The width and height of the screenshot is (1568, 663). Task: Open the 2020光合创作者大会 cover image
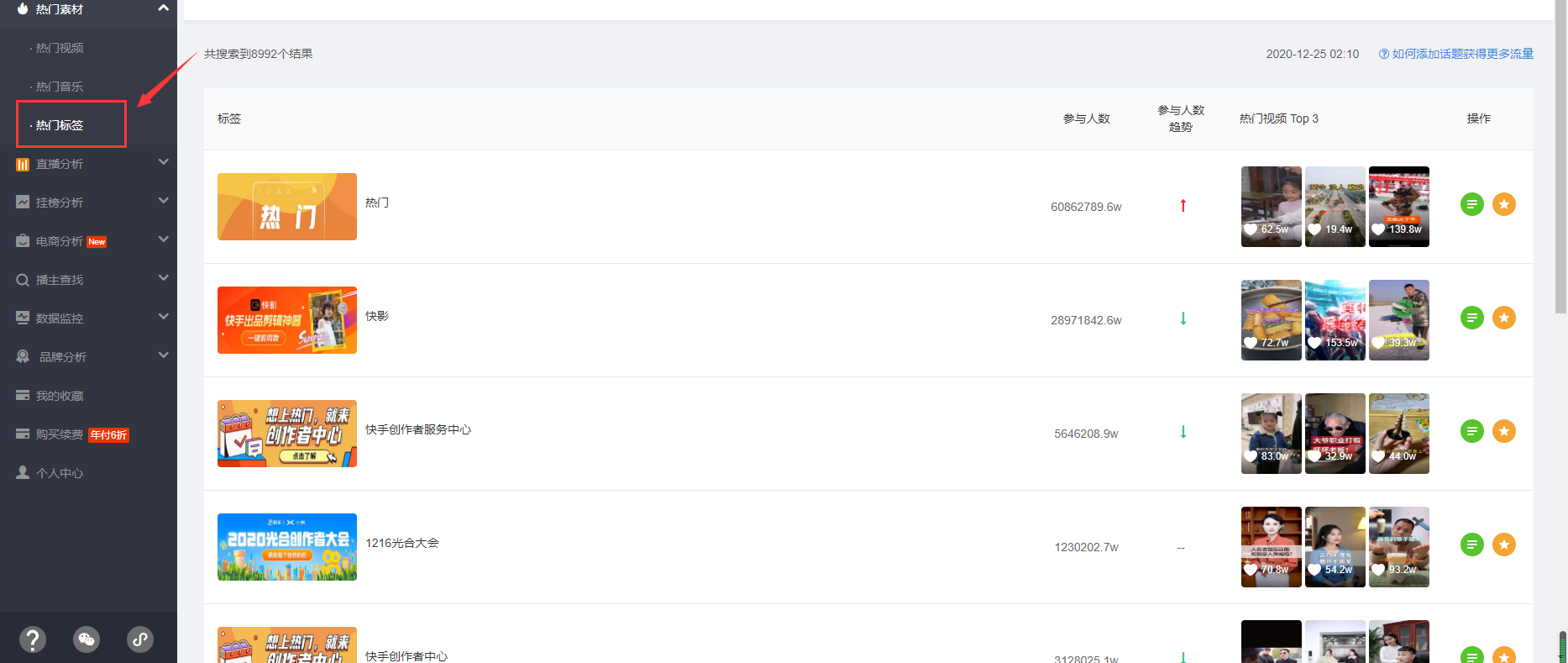tap(287, 547)
